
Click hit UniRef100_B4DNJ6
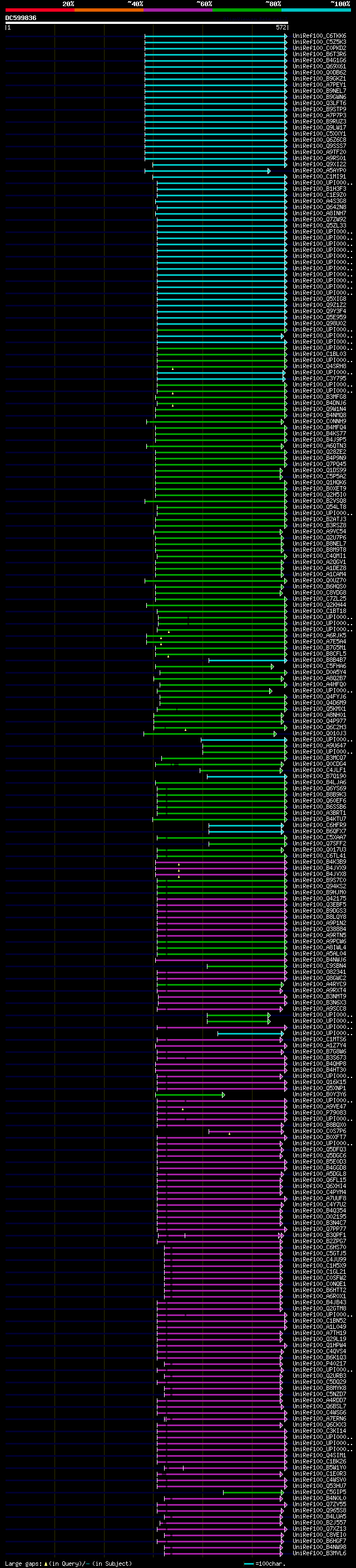[319, 403]
